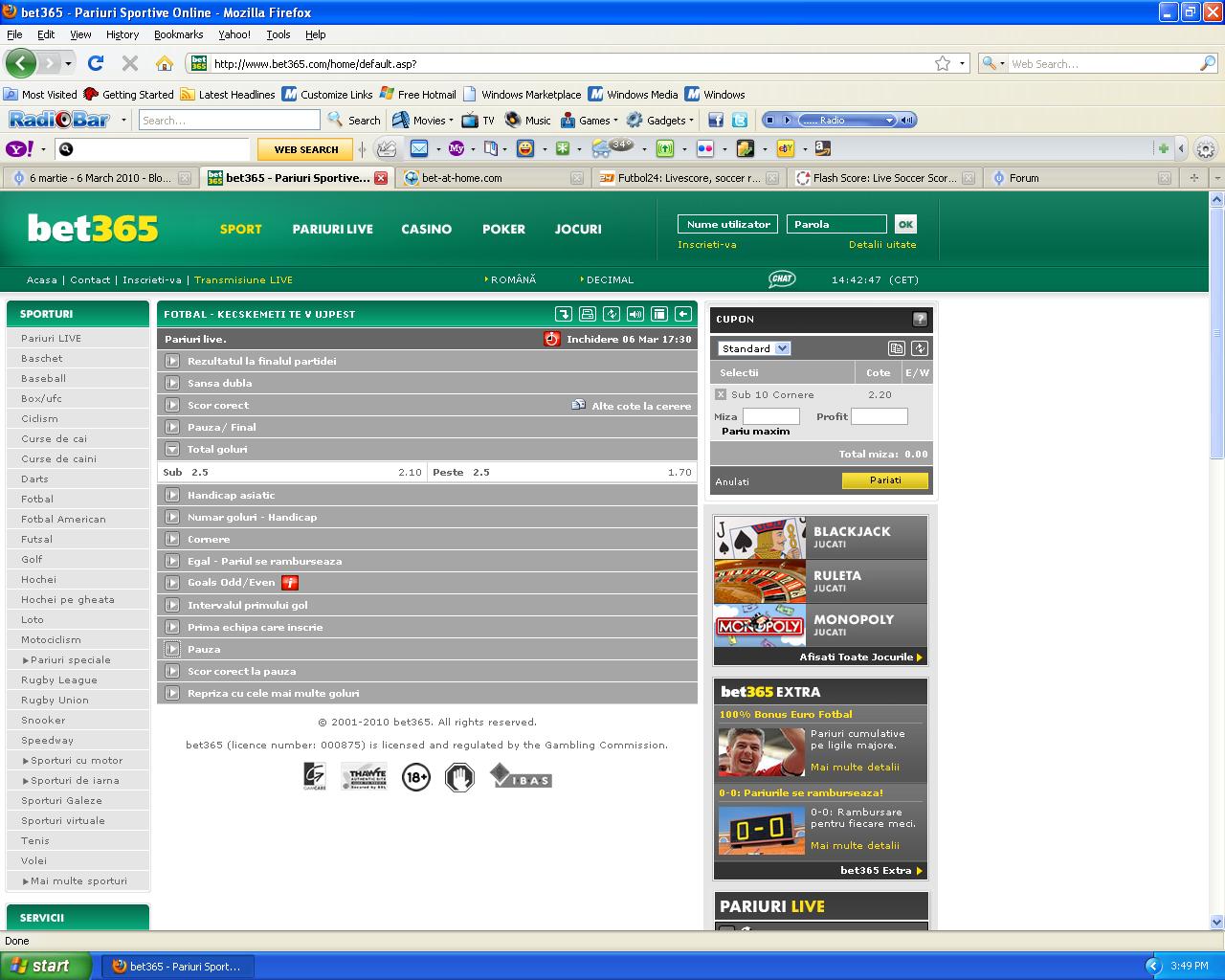Open the ROMÂNĂ language selector
Screen dimensions: 1225x980
tap(511, 279)
